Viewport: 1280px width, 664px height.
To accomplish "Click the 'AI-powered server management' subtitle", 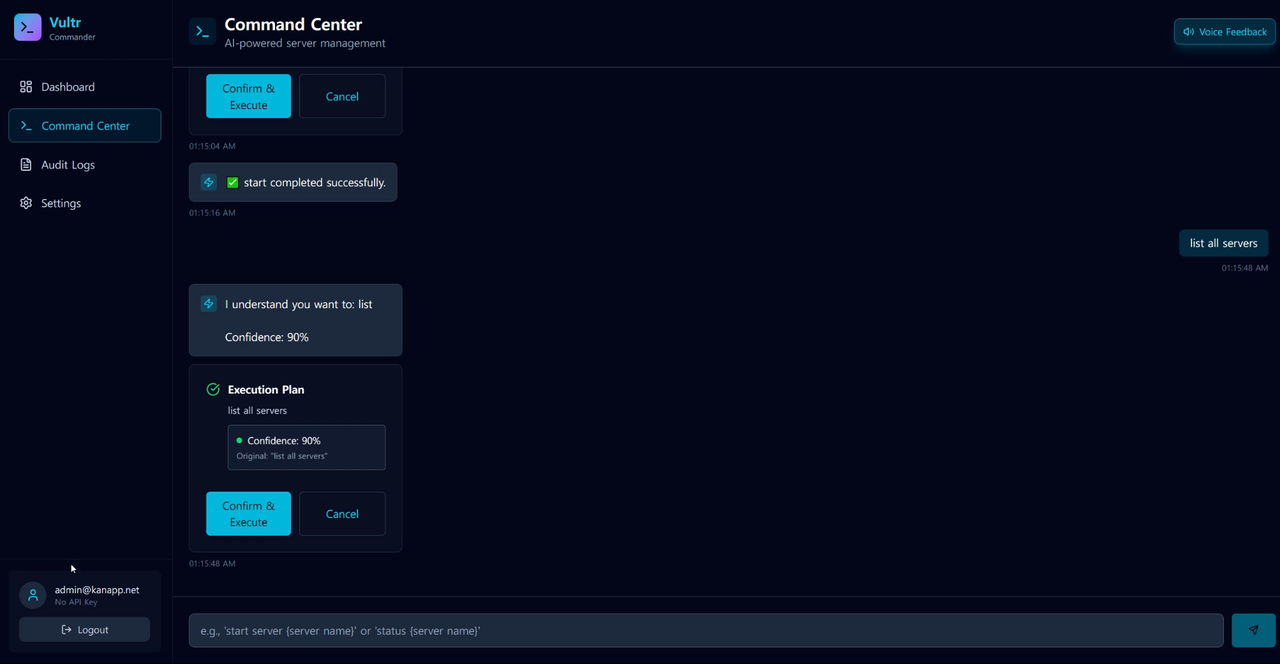I will pyautogui.click(x=305, y=43).
